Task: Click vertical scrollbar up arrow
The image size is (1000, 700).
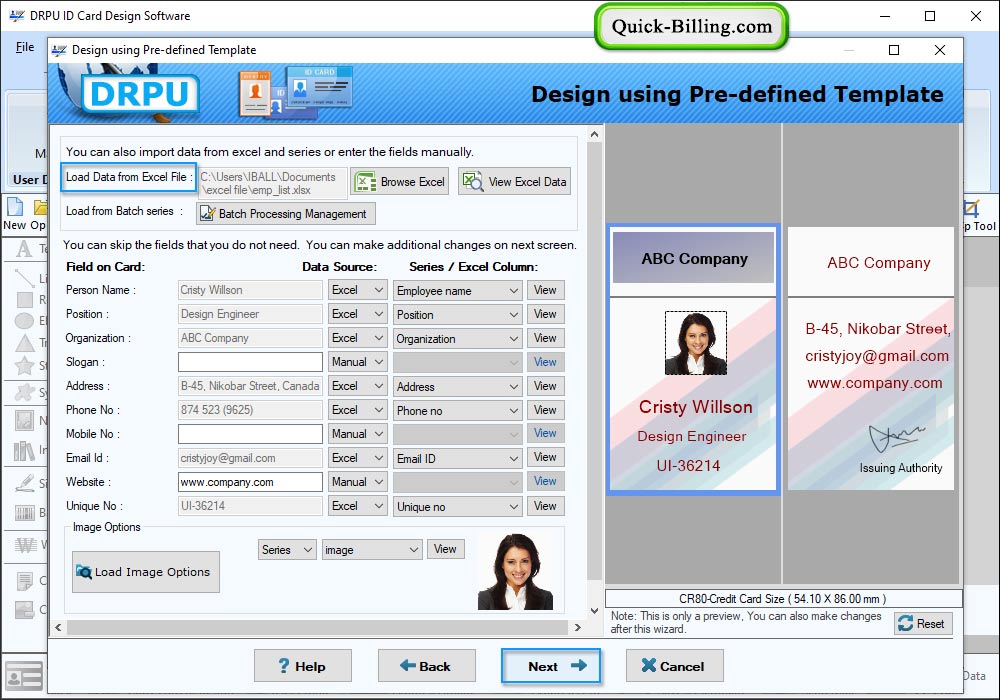Action: click(594, 135)
